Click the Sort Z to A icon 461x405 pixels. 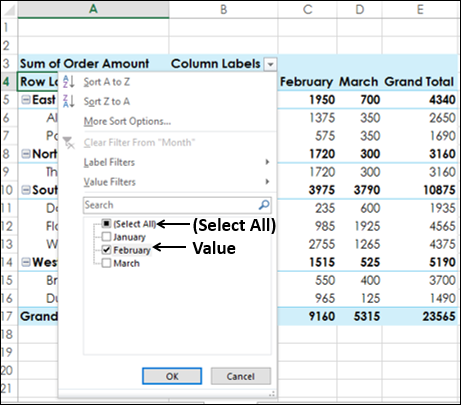68,101
